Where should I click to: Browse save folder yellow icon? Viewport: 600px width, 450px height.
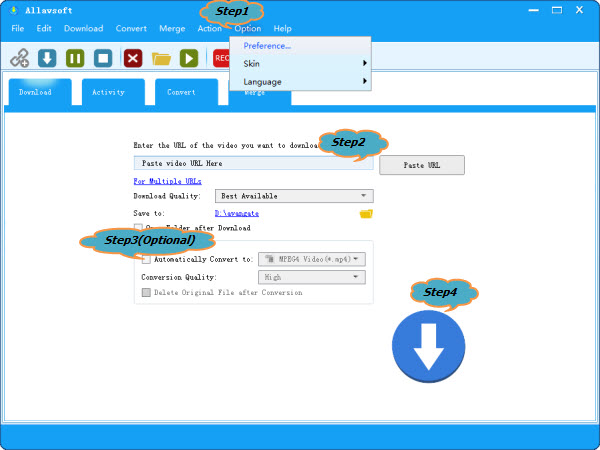pos(366,214)
